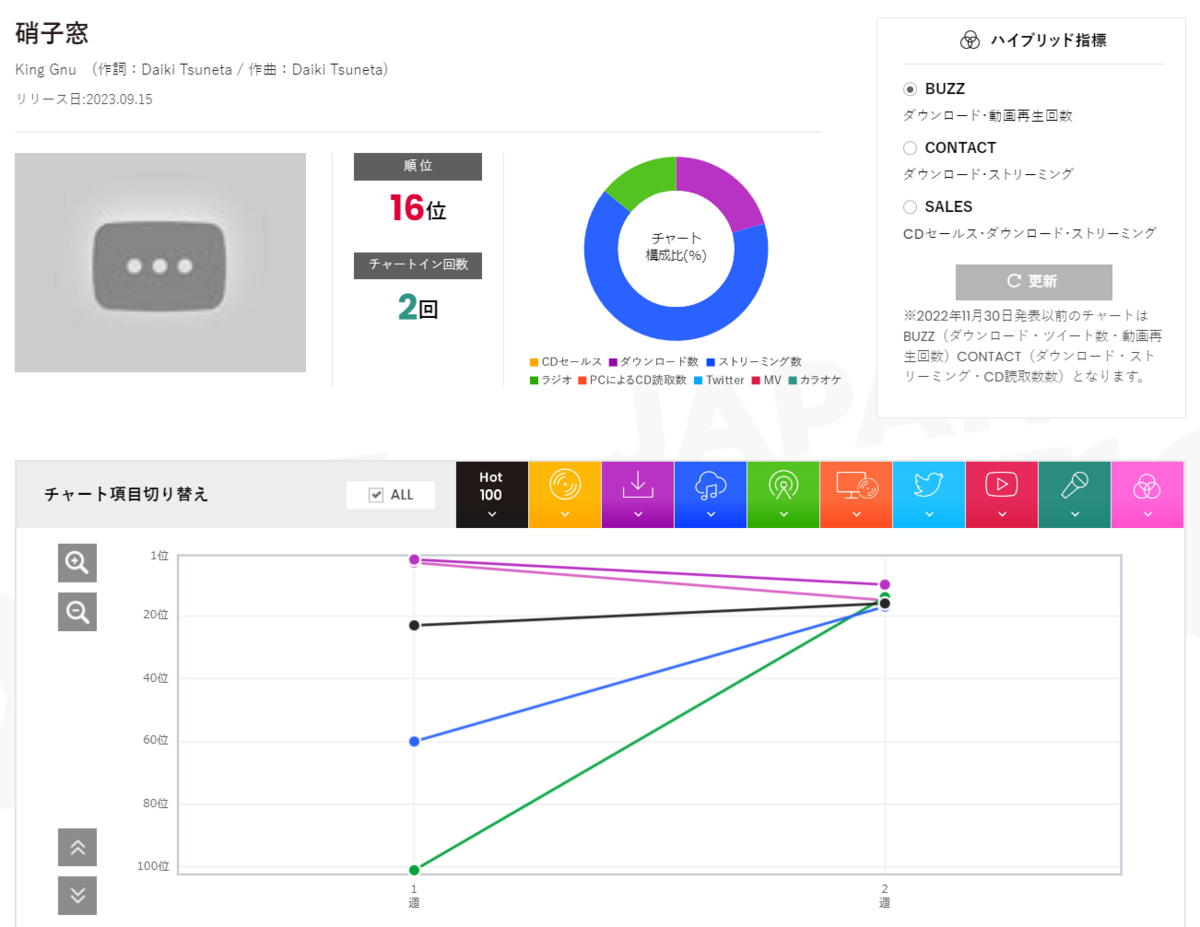Click the ハイブリッド指標 heading
The height and width of the screenshot is (927, 1200).
1048,40
